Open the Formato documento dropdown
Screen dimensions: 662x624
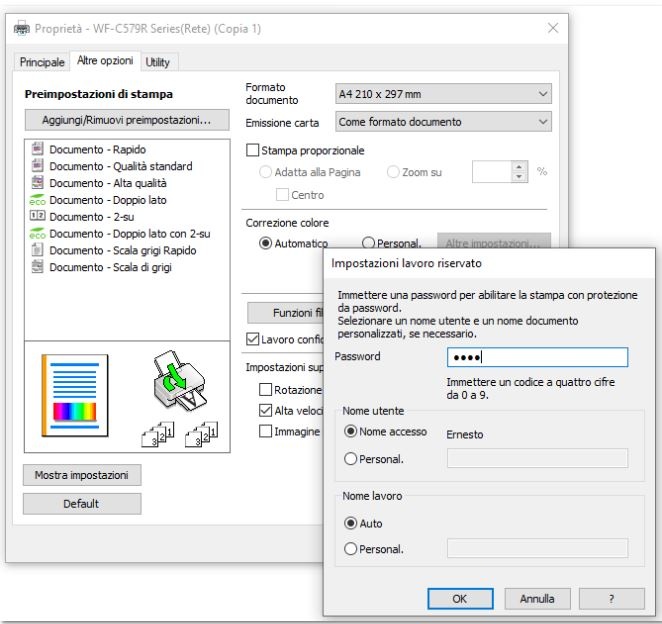[442, 93]
